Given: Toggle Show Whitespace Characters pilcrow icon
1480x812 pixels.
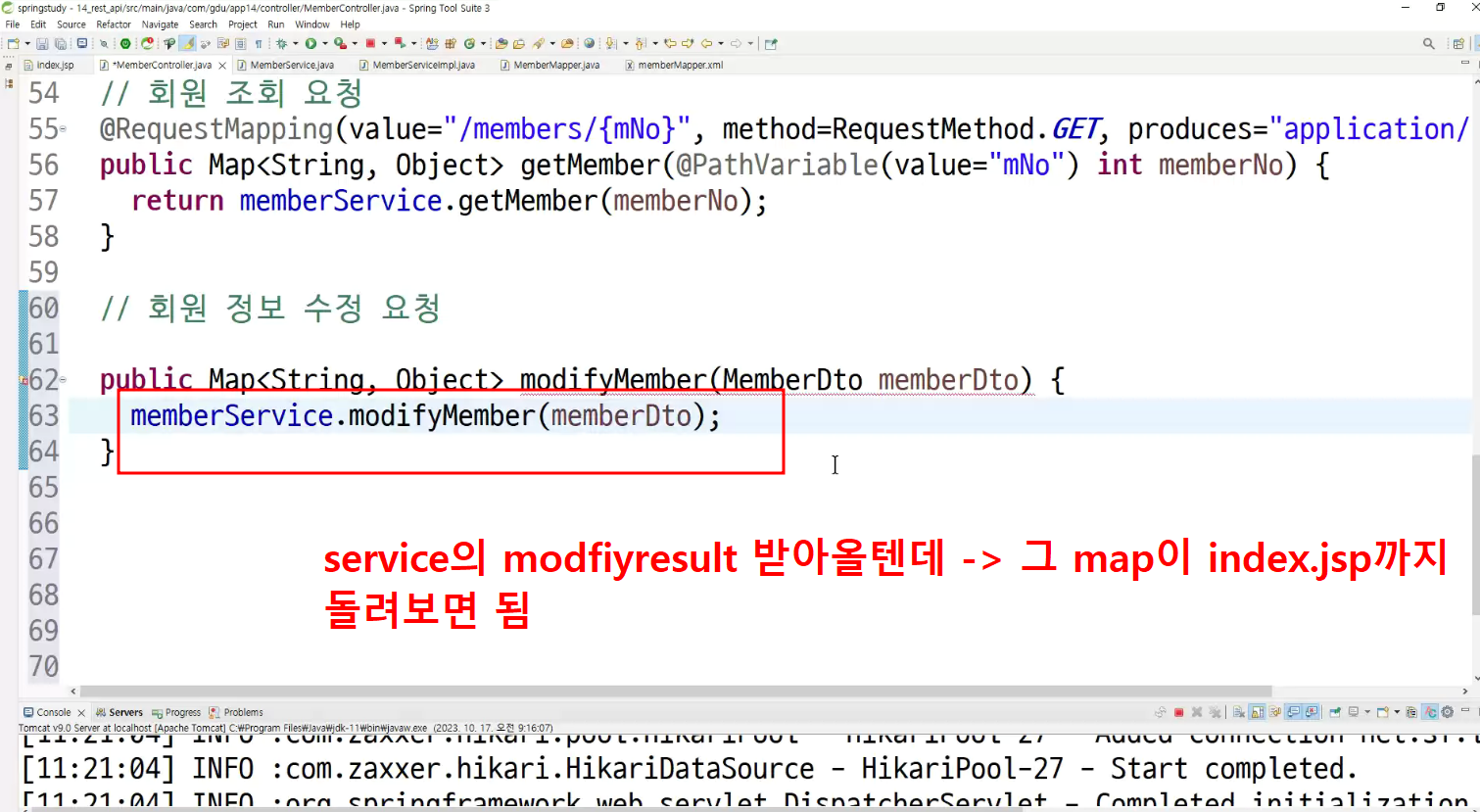Looking at the screenshot, I should click(259, 43).
